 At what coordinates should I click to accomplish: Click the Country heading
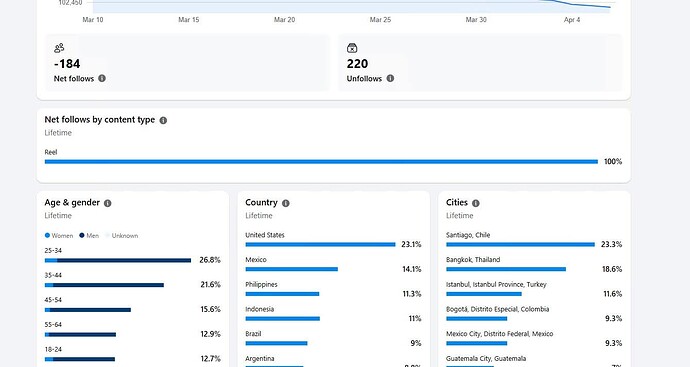[261, 202]
